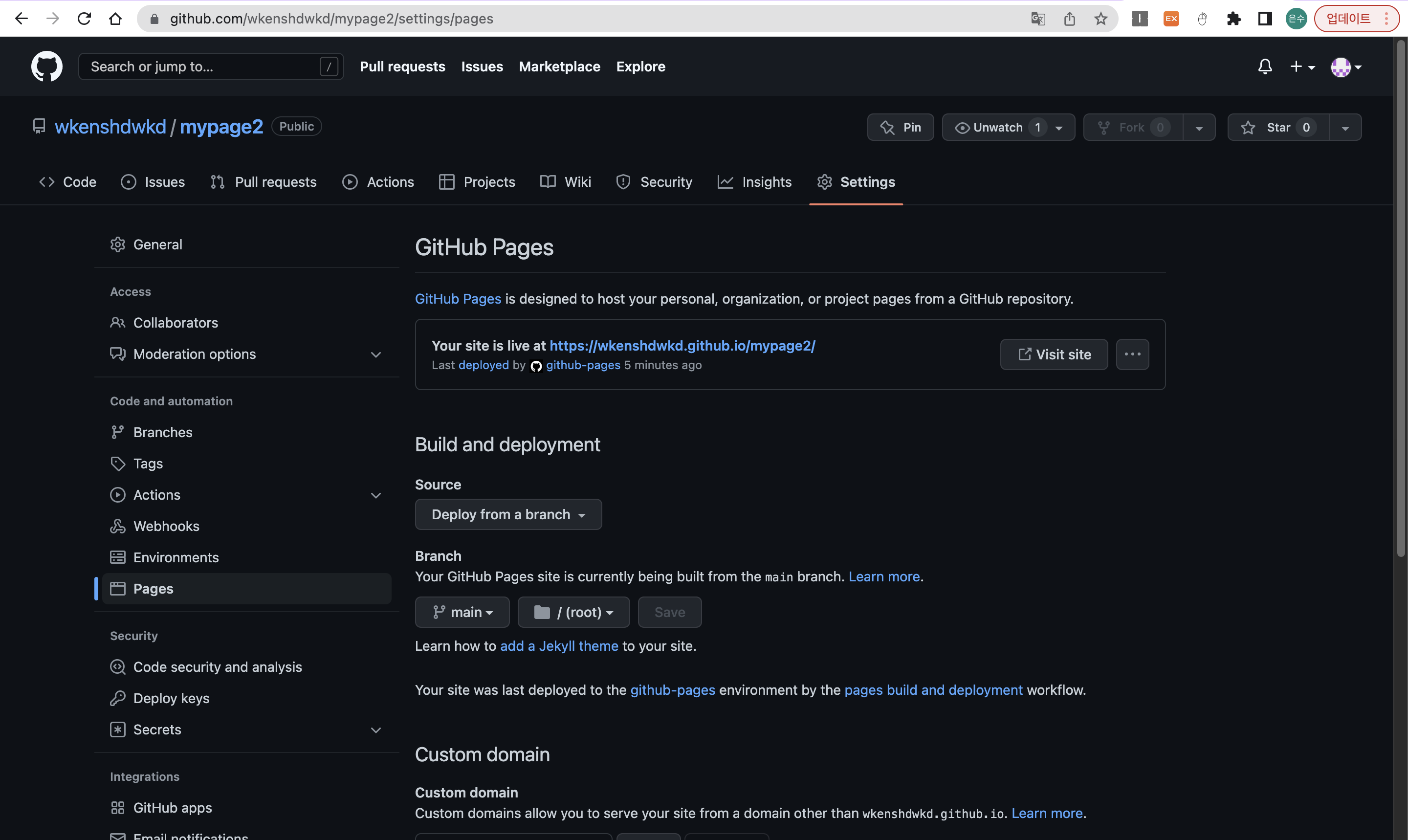Open the live site URL link

coord(682,346)
